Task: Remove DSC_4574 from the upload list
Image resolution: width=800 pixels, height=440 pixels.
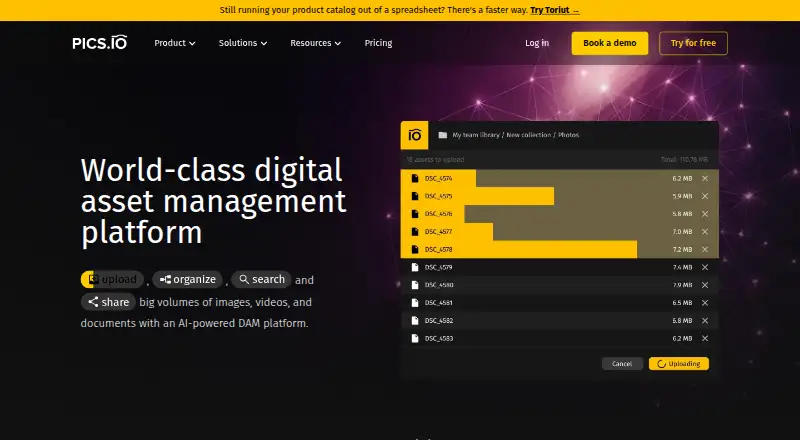Action: pyautogui.click(x=705, y=179)
